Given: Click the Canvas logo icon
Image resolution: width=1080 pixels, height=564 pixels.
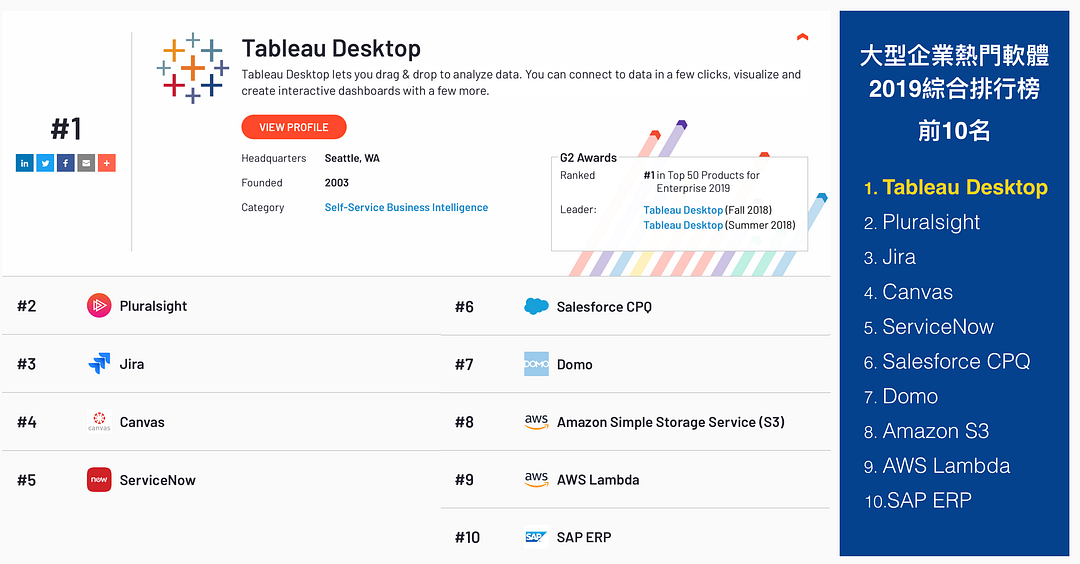Looking at the screenshot, I should tap(99, 421).
